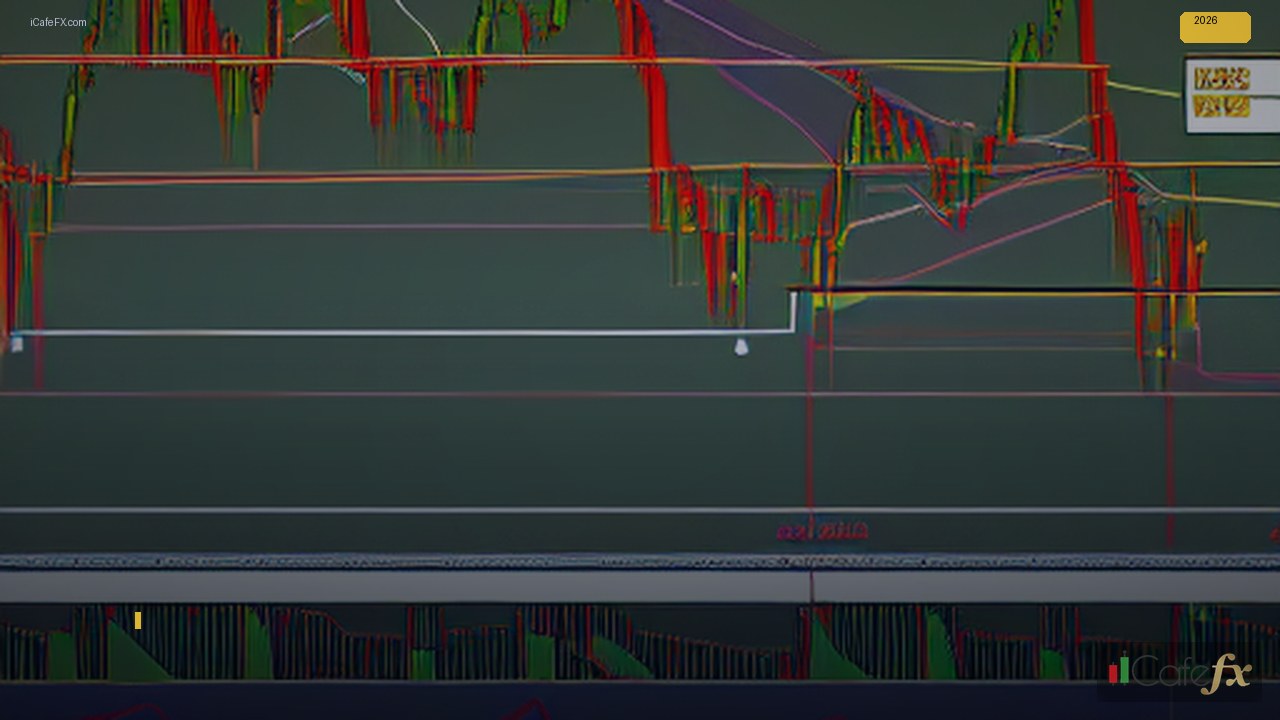Image resolution: width=1280 pixels, height=720 pixels.
Task: Click the pink date label on the red vertical line
Action: (x=822, y=532)
